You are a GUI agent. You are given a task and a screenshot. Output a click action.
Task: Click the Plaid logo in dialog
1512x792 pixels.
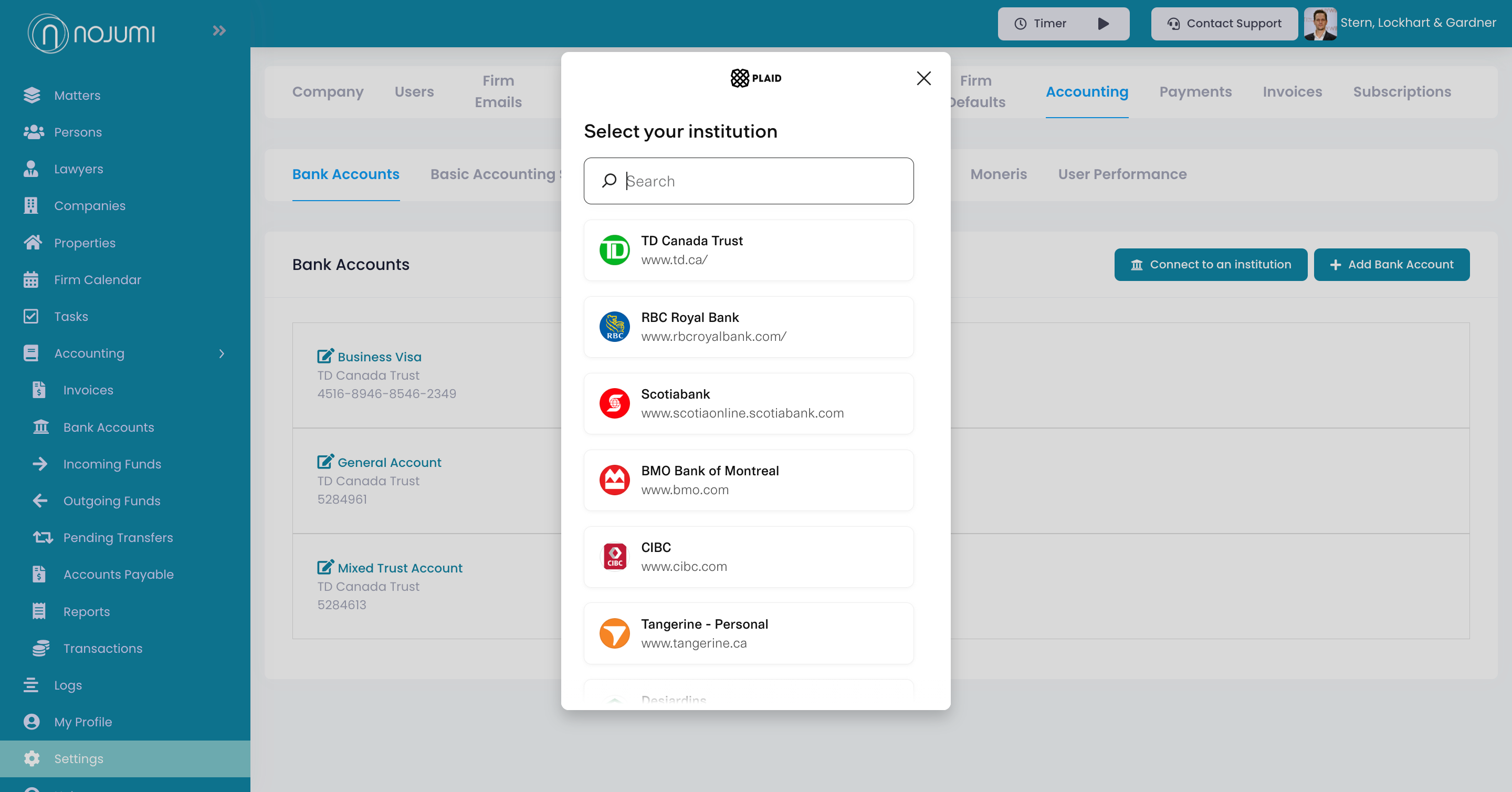tap(756, 78)
